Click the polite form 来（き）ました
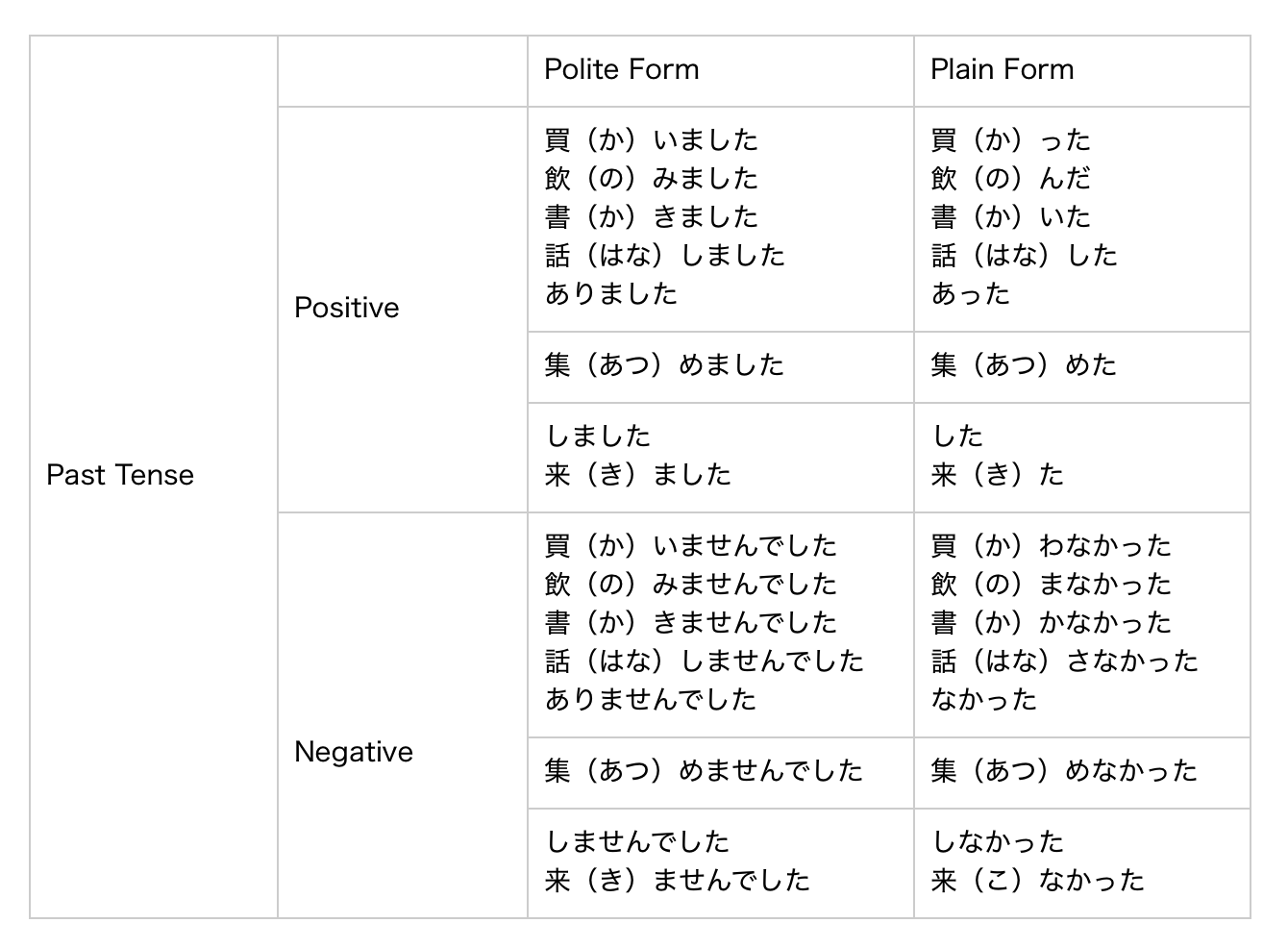1288x948 pixels. (x=638, y=475)
